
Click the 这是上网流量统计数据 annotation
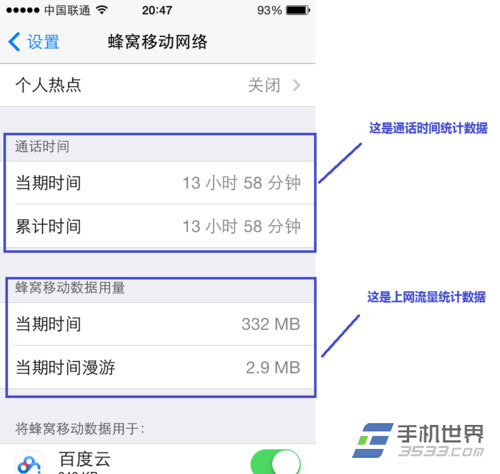(426, 297)
